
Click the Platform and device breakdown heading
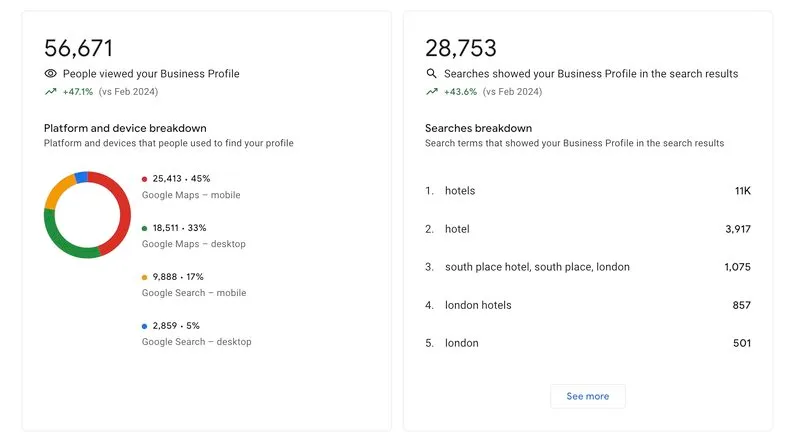[125, 128]
